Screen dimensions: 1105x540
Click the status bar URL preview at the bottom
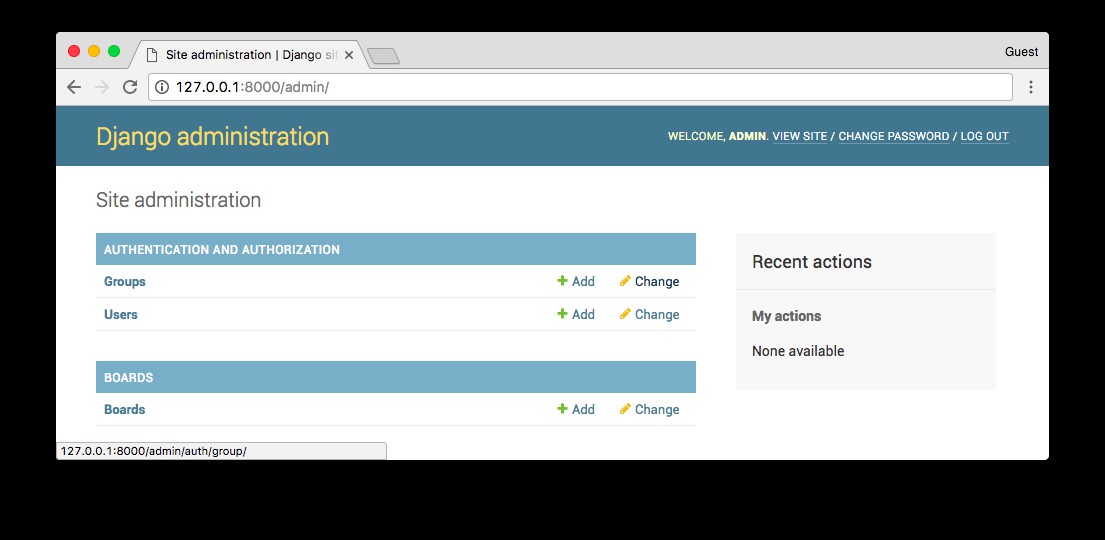pyautogui.click(x=221, y=451)
